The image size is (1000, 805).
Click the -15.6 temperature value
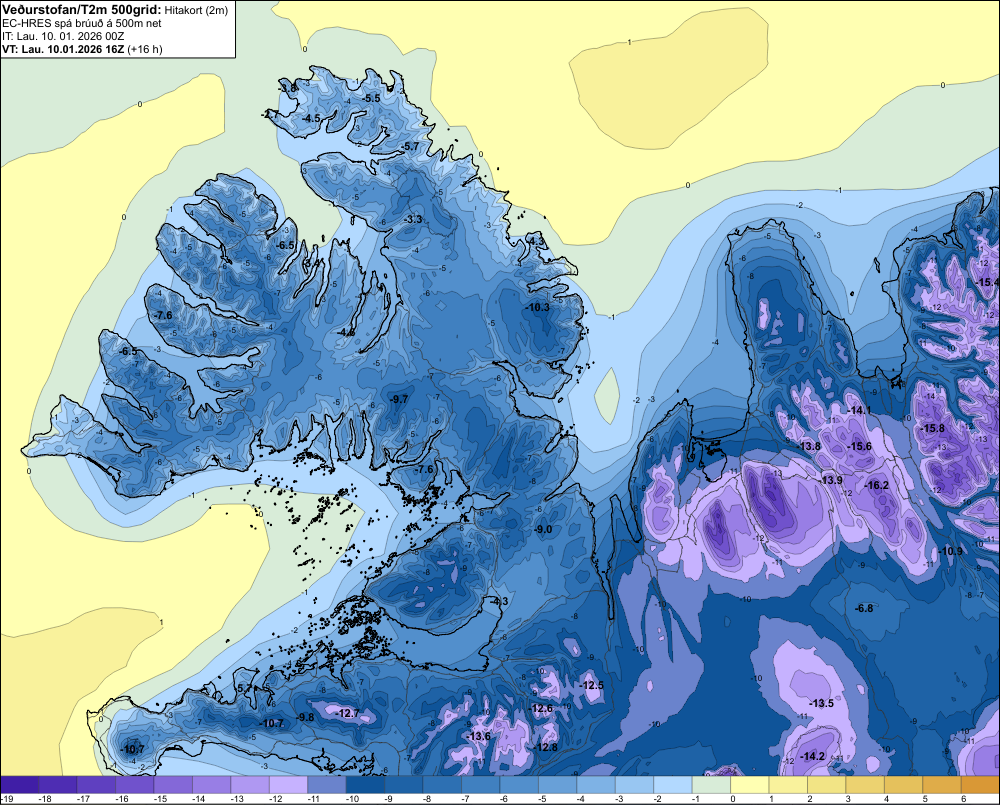point(860,447)
